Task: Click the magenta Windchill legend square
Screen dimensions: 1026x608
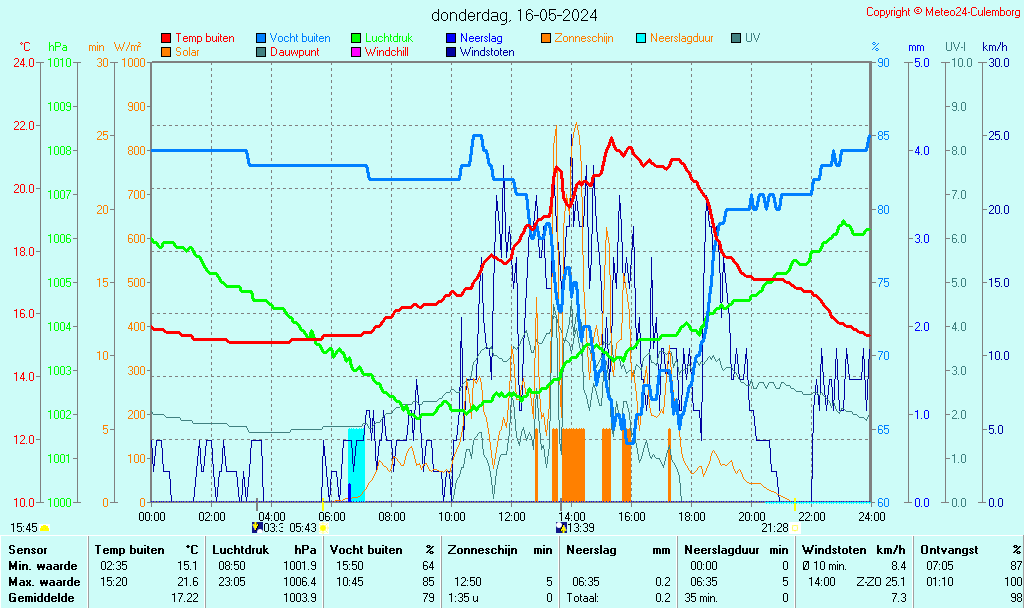Action: (356, 52)
